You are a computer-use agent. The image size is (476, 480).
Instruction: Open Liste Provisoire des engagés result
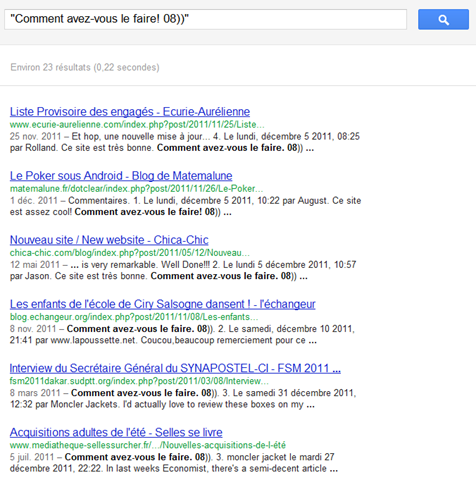[130, 112]
